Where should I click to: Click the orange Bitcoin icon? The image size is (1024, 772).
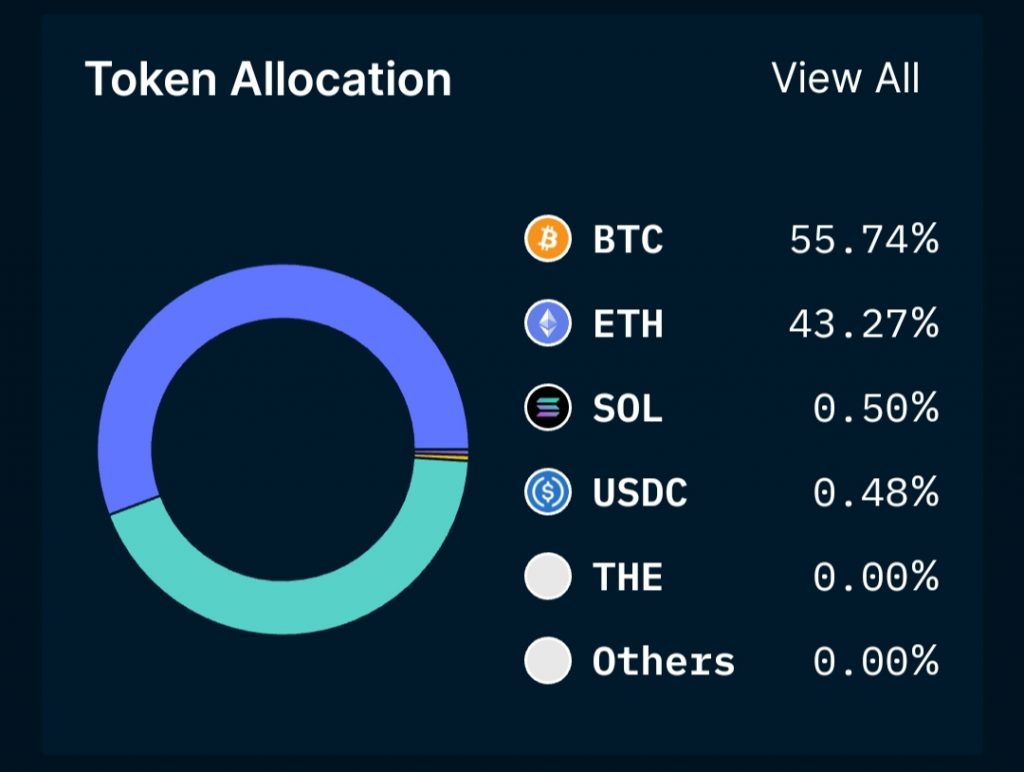[x=548, y=240]
